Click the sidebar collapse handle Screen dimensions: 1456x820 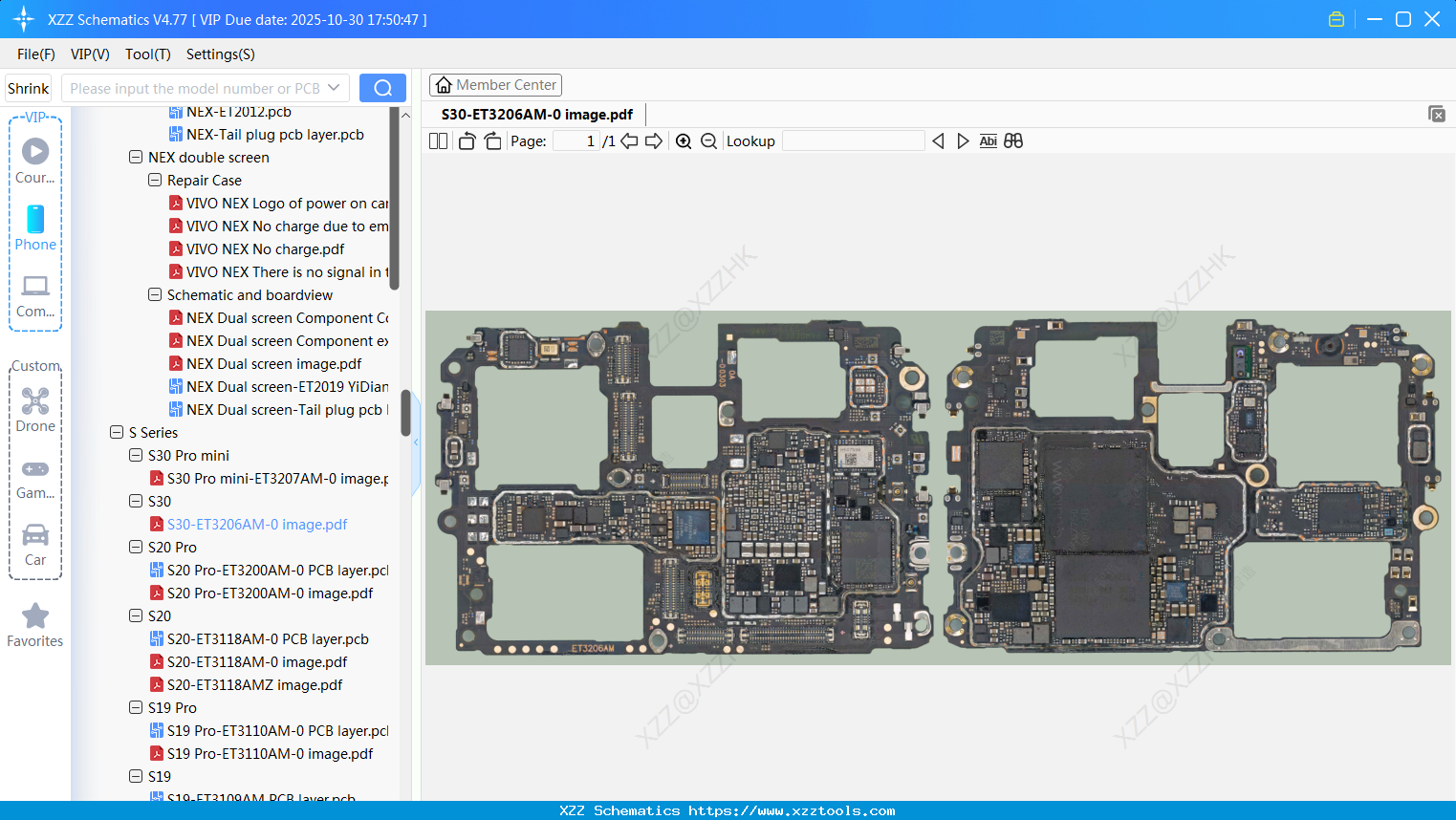416,442
